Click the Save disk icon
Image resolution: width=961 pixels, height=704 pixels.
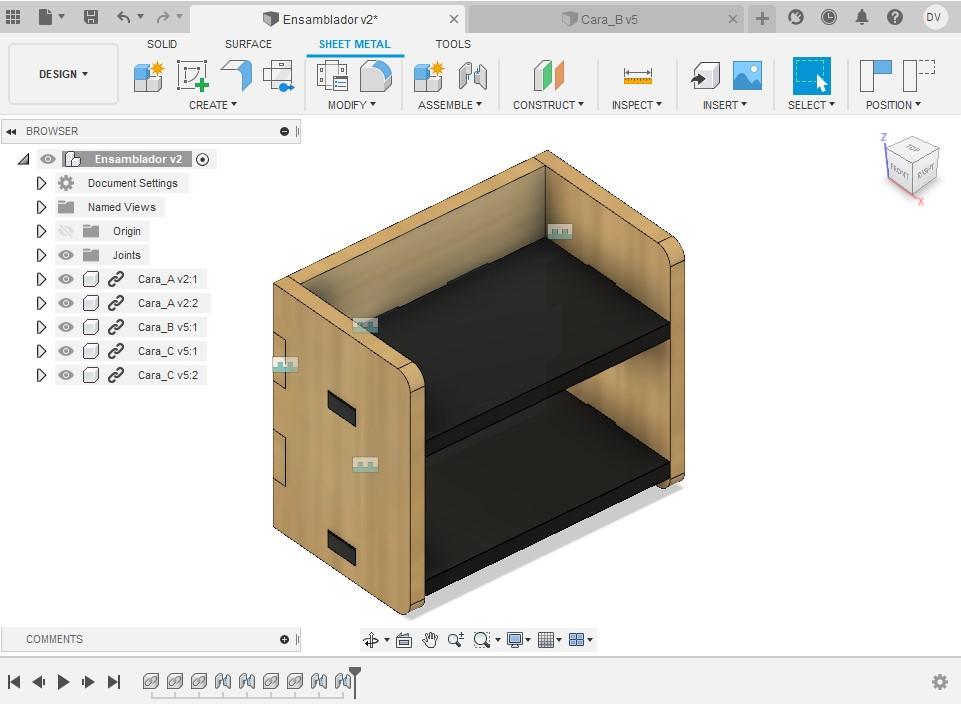91,17
